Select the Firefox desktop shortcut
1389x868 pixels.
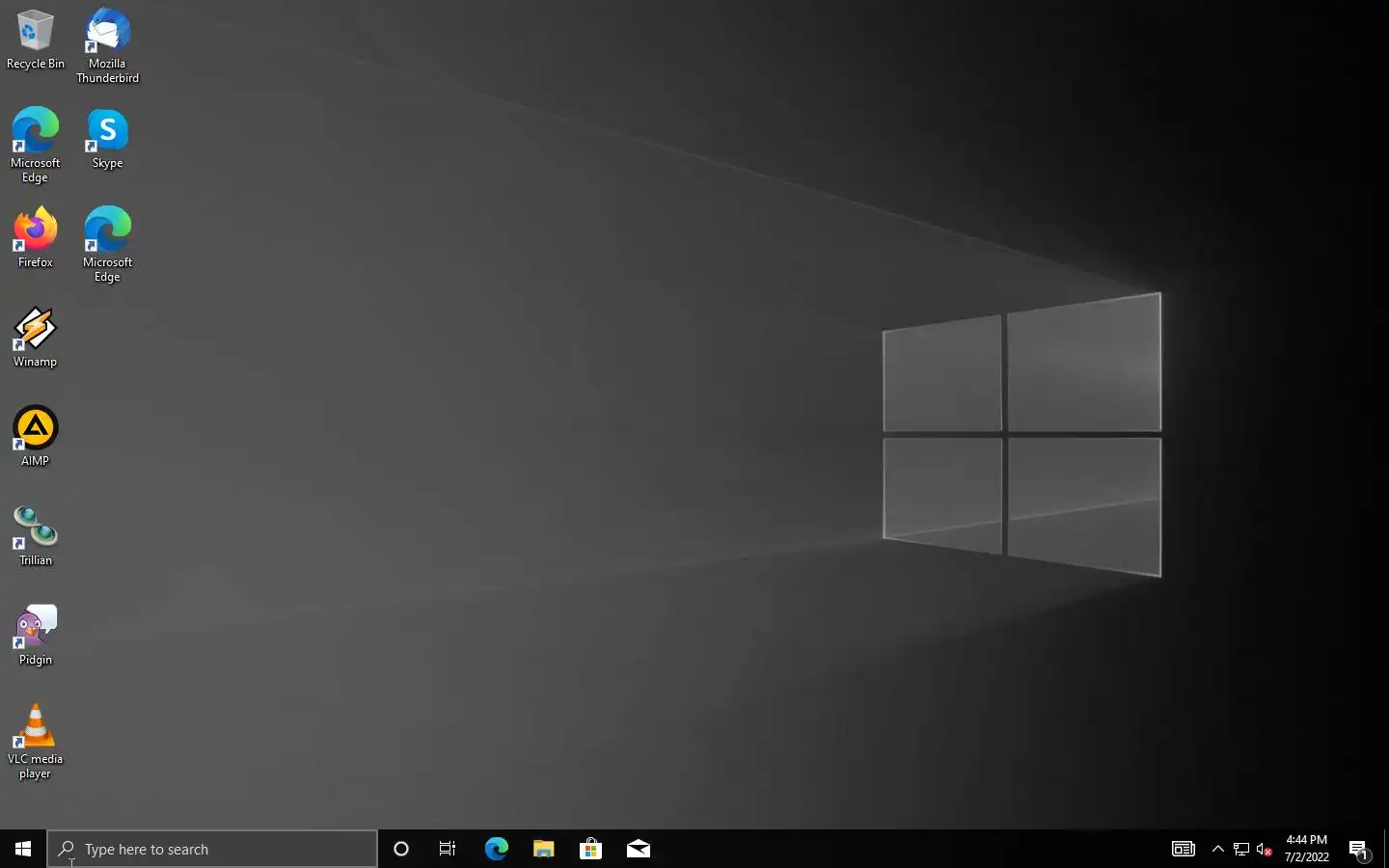click(36, 237)
